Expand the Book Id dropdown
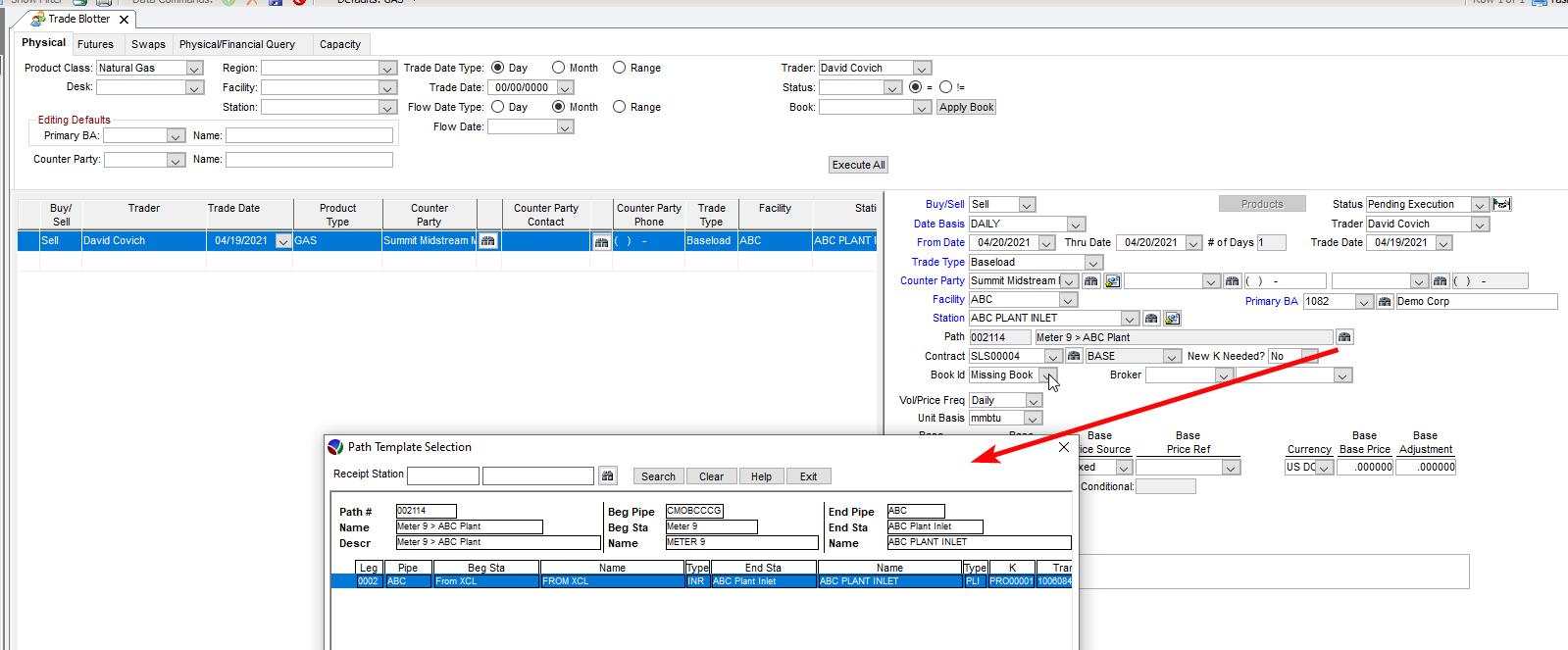 [x=1047, y=375]
